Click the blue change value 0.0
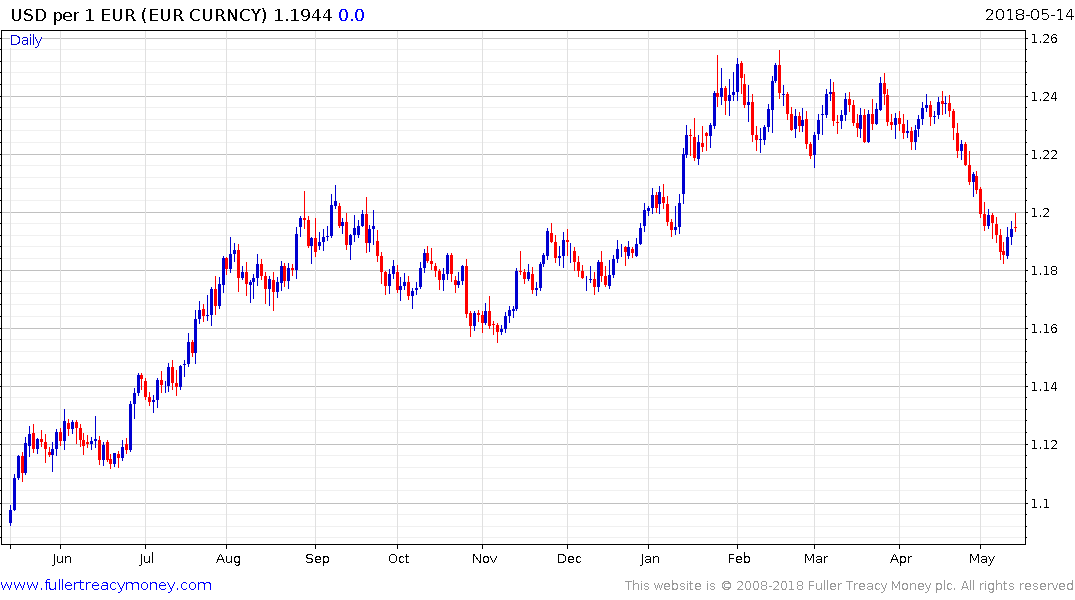The width and height of the screenshot is (1075, 600). click(x=351, y=15)
